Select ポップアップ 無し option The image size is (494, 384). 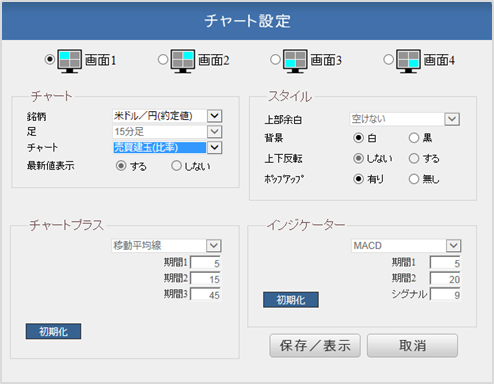click(414, 179)
